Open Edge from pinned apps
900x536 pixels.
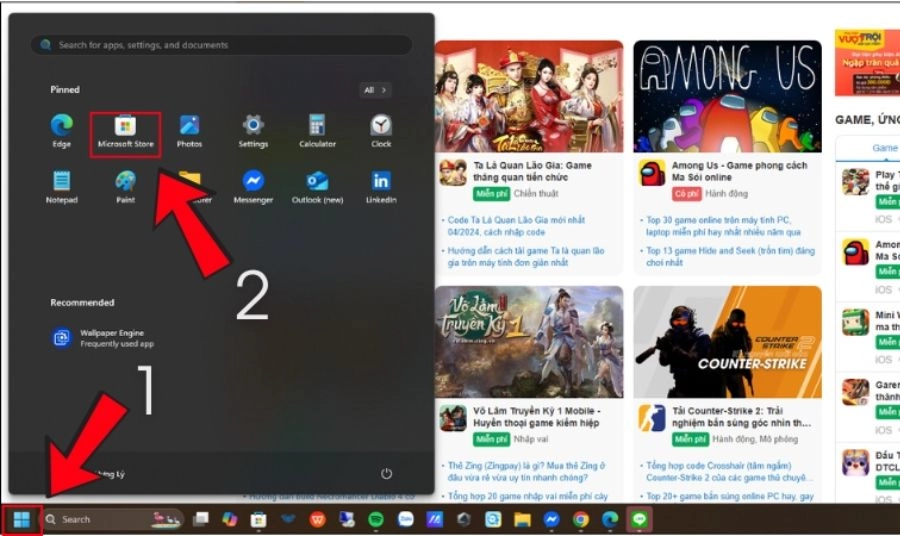(61, 131)
